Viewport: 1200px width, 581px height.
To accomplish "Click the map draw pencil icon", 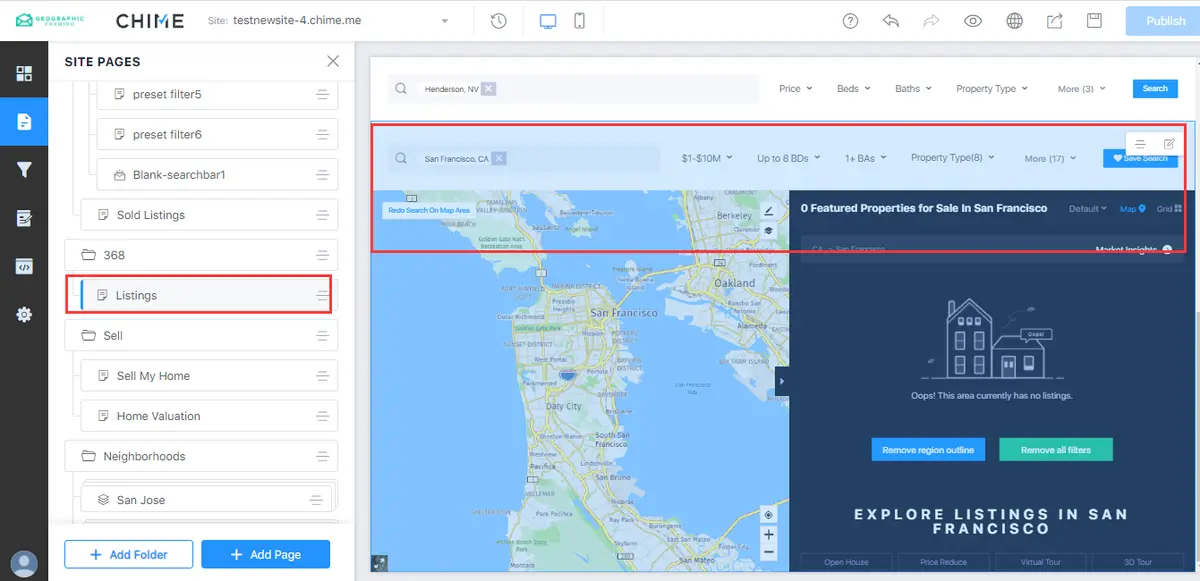I will click(768, 211).
